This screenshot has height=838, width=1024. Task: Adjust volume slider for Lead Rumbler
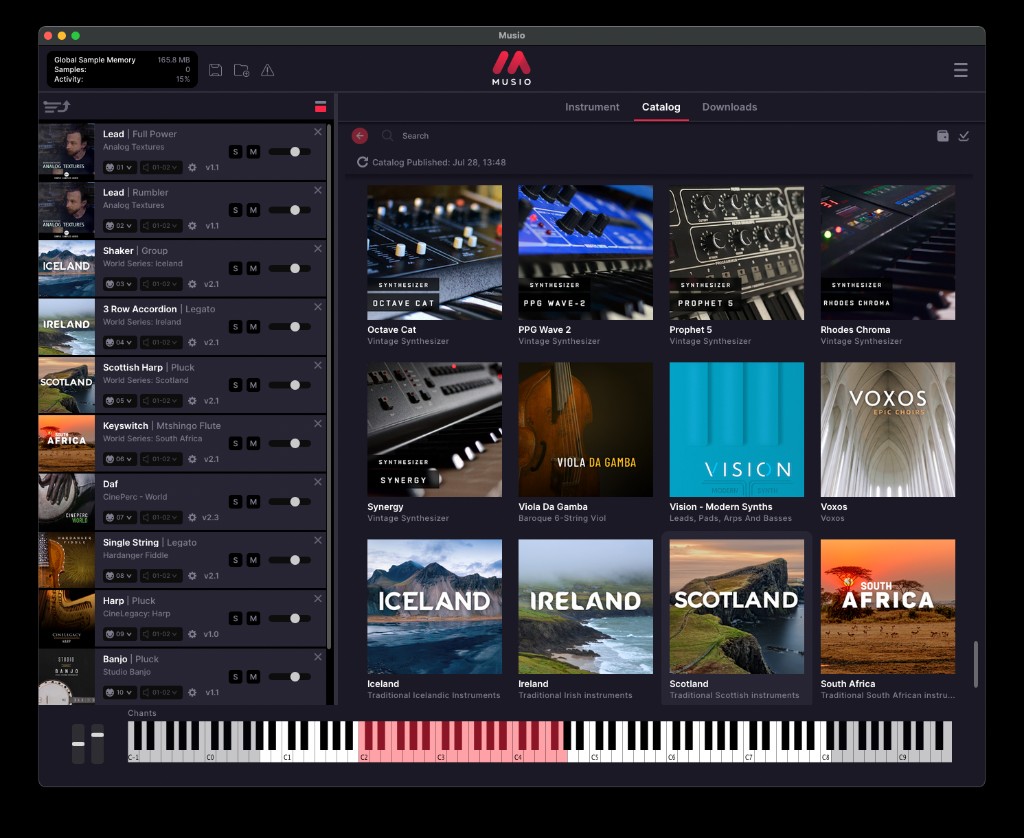(289, 210)
